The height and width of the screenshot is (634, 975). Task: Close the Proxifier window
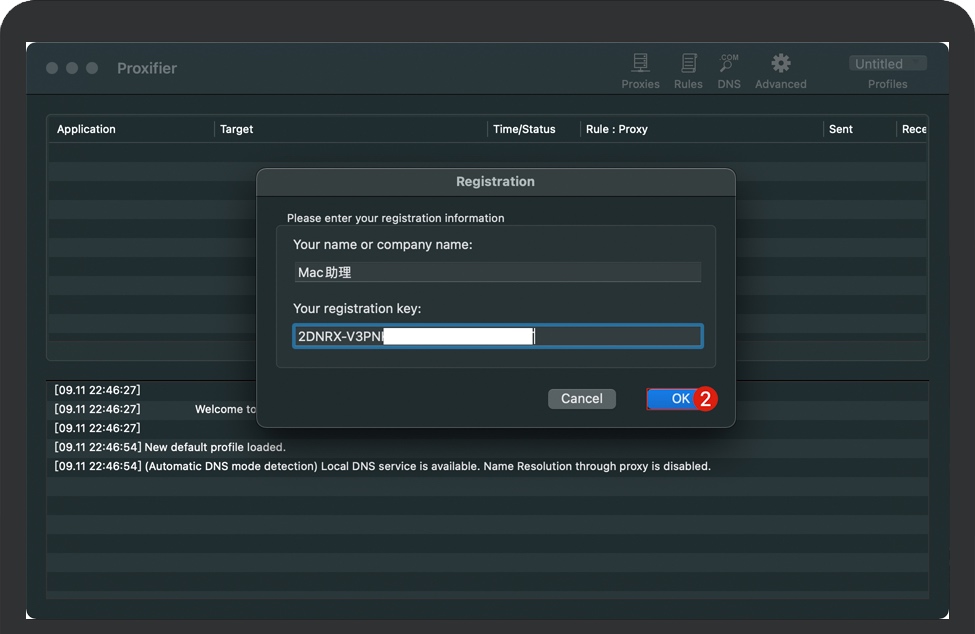click(52, 68)
